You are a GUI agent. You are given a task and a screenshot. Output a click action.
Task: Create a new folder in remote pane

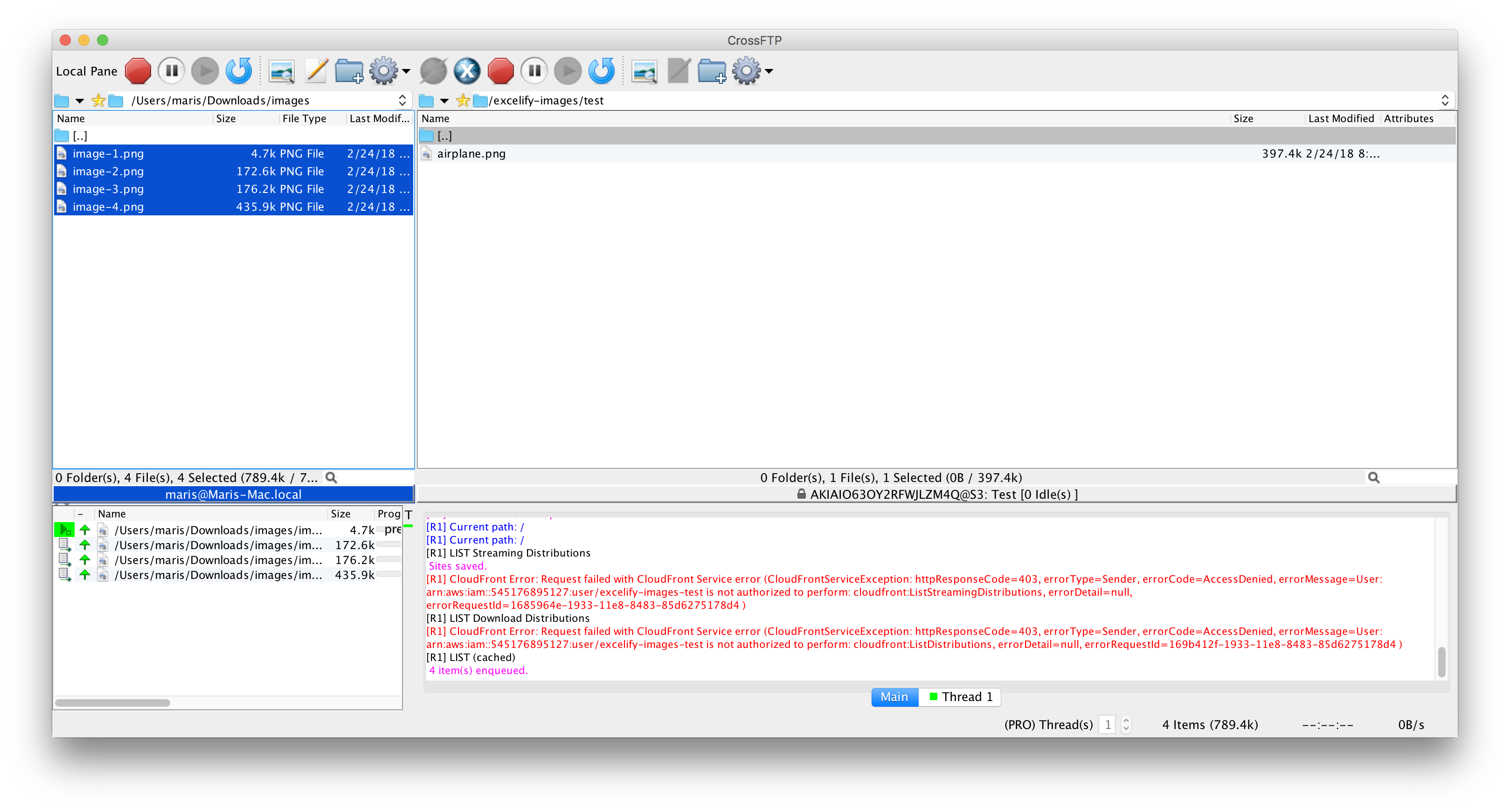(x=712, y=71)
